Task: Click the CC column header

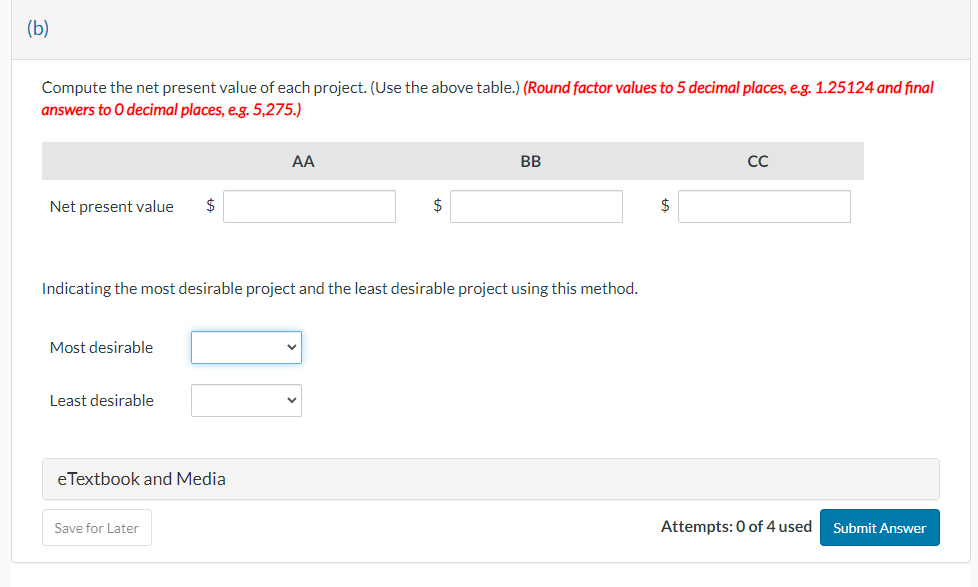Action: point(757,161)
